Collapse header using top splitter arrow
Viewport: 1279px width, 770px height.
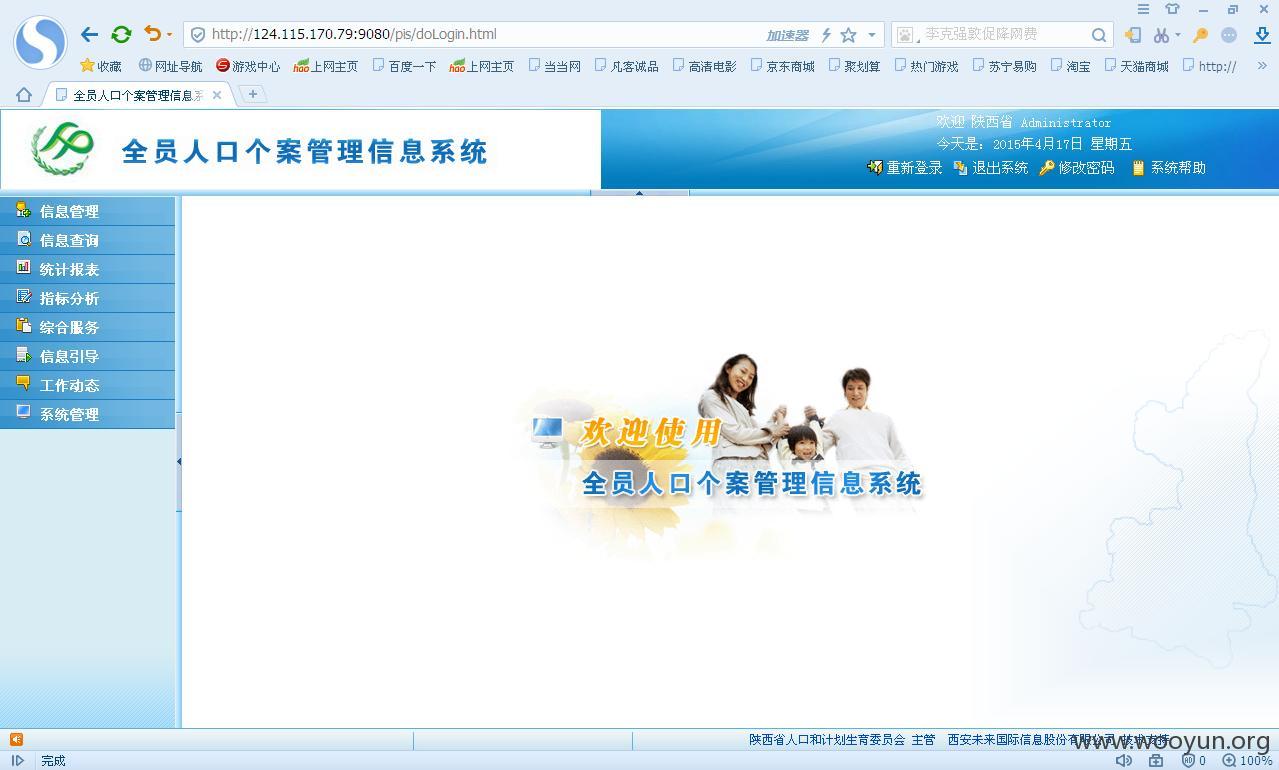coord(639,192)
